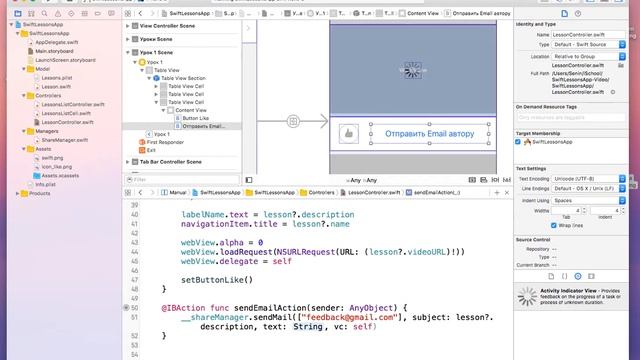The width and height of the screenshot is (640, 360).
Task: Collapse the Table View Section
Action: click(x=149, y=78)
